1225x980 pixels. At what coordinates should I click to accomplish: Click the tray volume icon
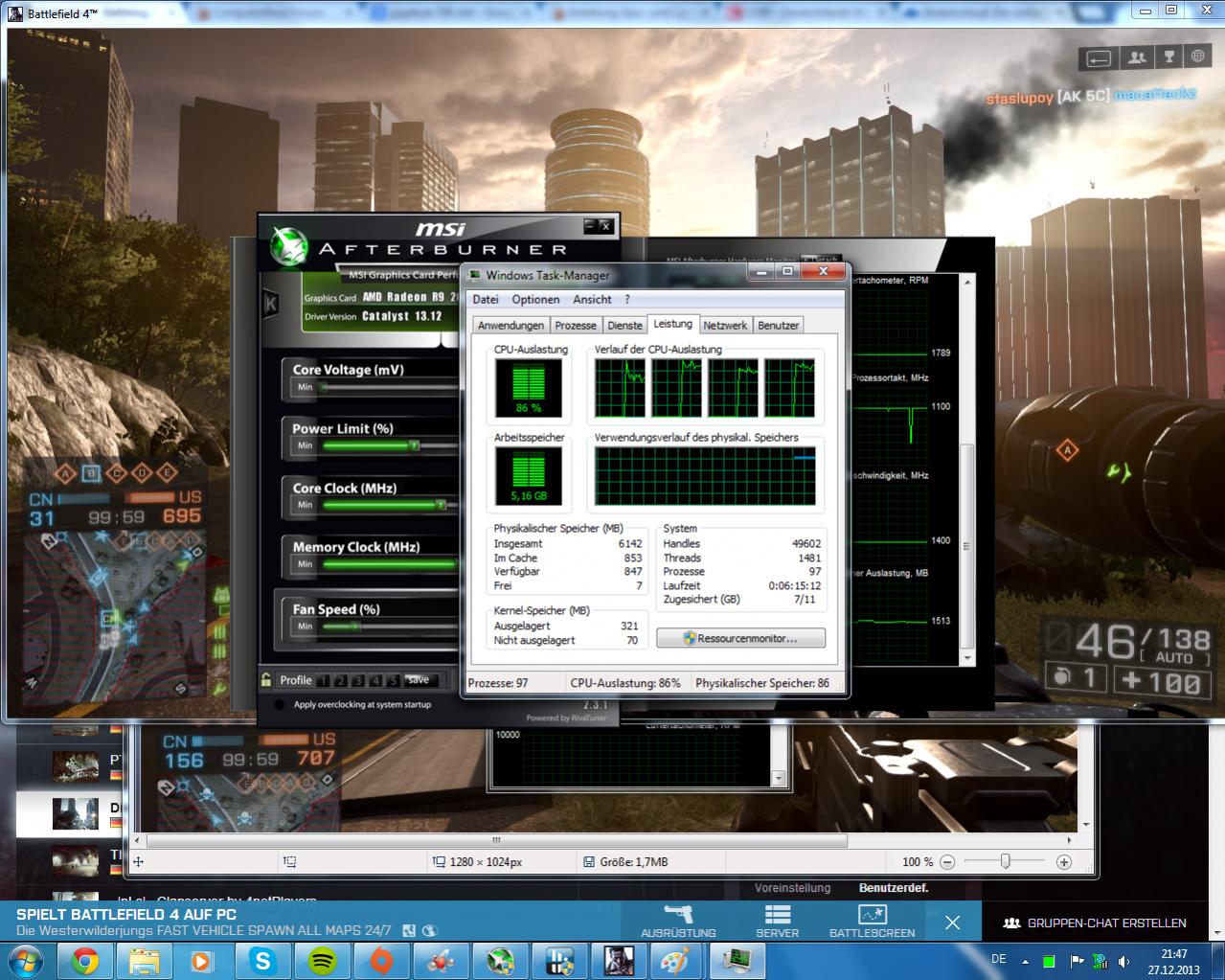point(1124,961)
